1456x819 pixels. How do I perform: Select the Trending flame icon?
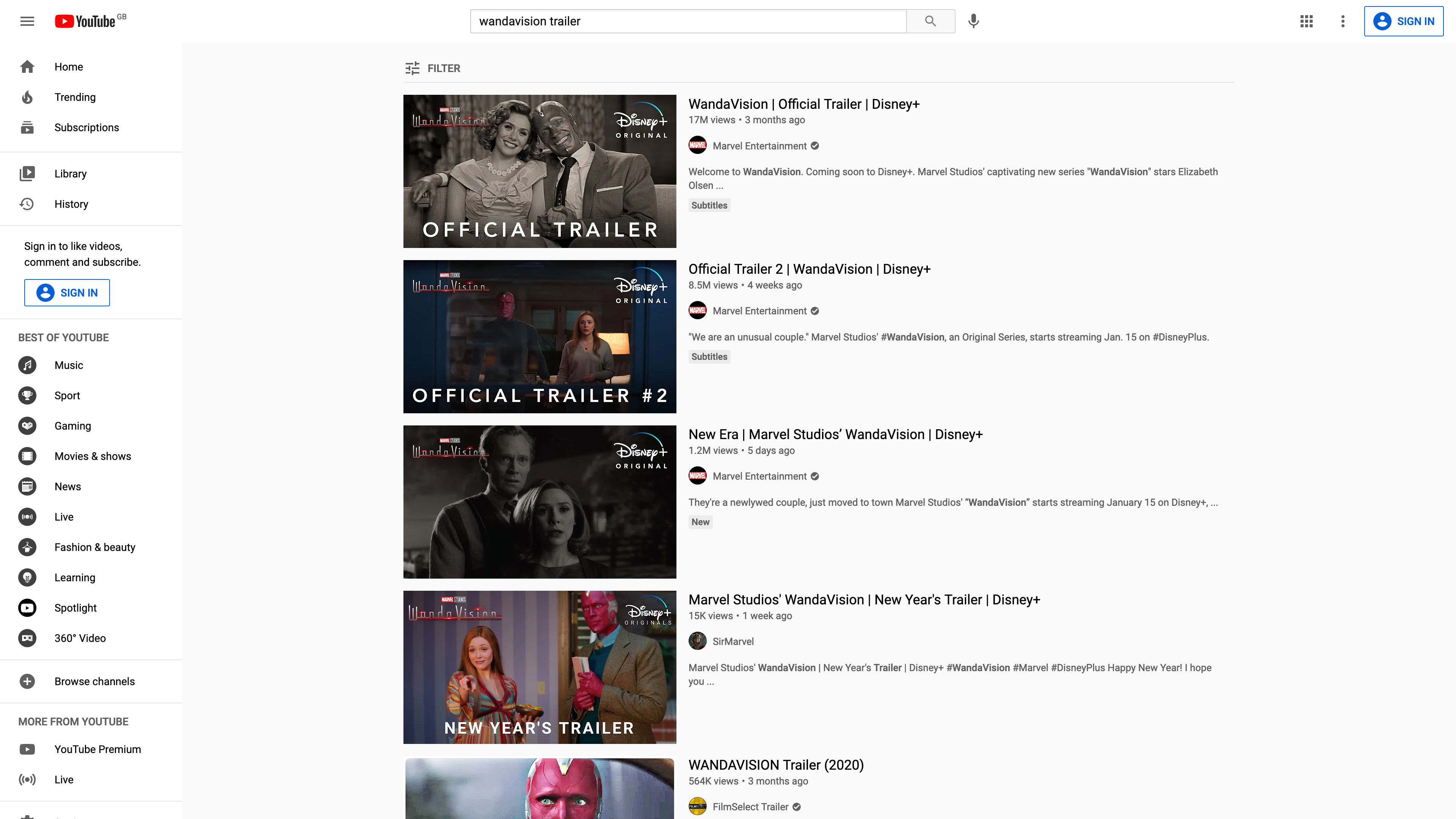tap(27, 97)
